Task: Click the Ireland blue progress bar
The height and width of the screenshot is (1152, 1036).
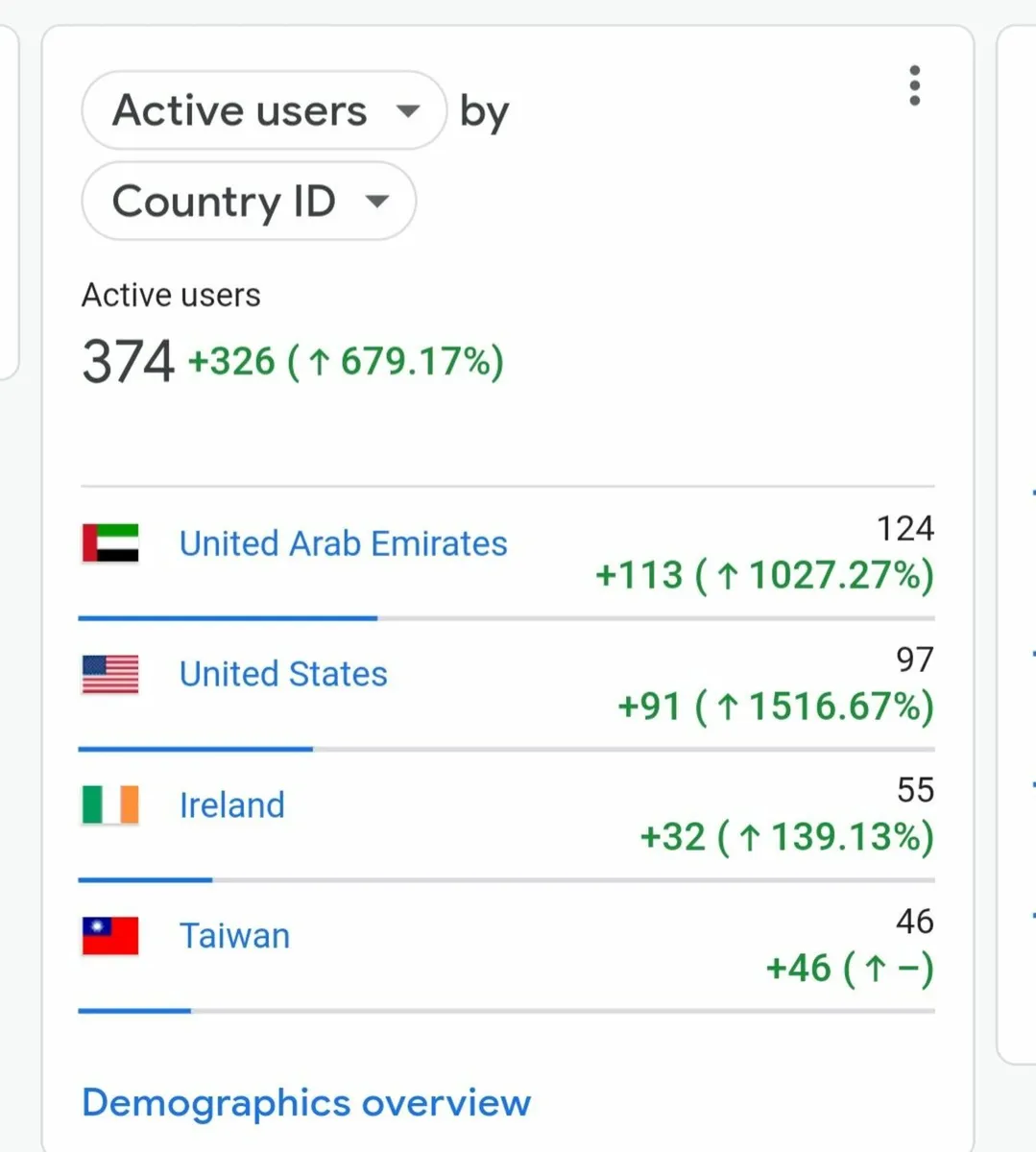Action: tap(145, 879)
